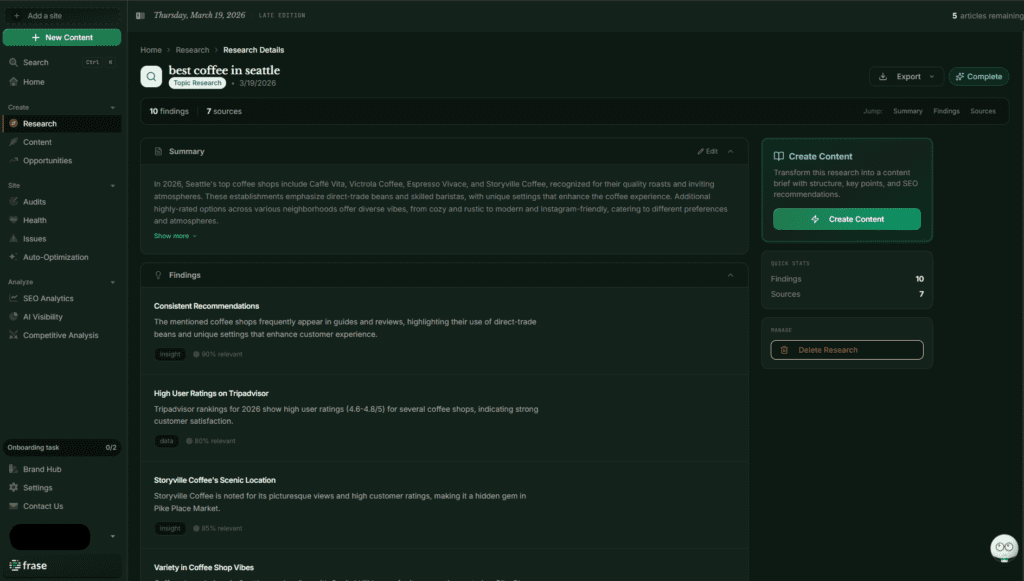This screenshot has height=581, width=1024.
Task: Jump to the Sources section
Action: tap(982, 111)
